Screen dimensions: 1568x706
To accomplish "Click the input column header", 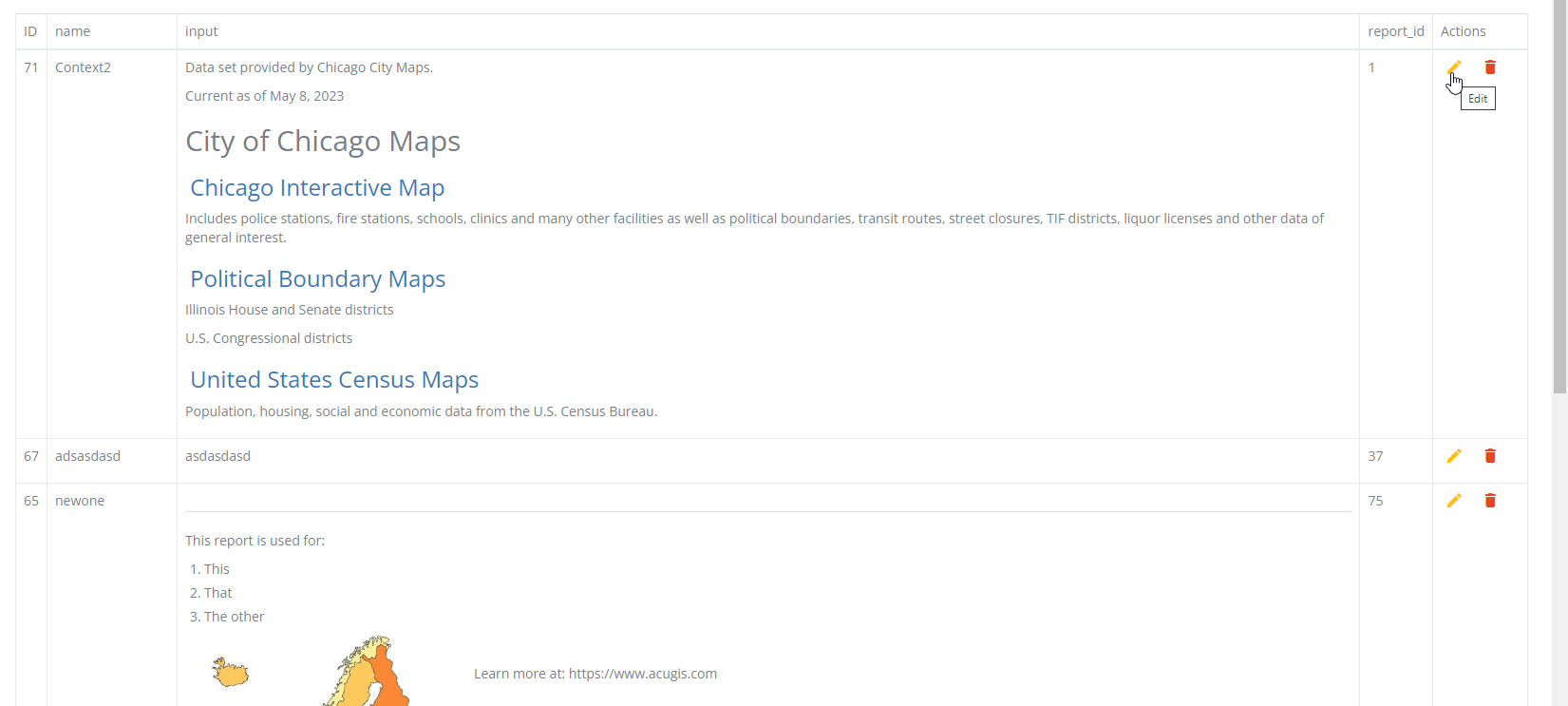I will pos(201,31).
